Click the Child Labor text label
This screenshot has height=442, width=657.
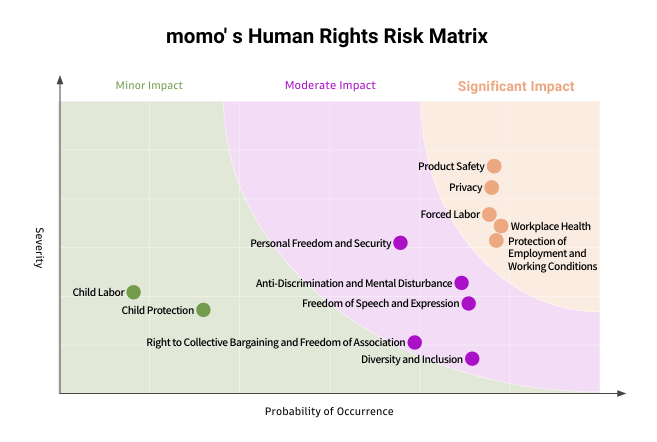[98, 293]
